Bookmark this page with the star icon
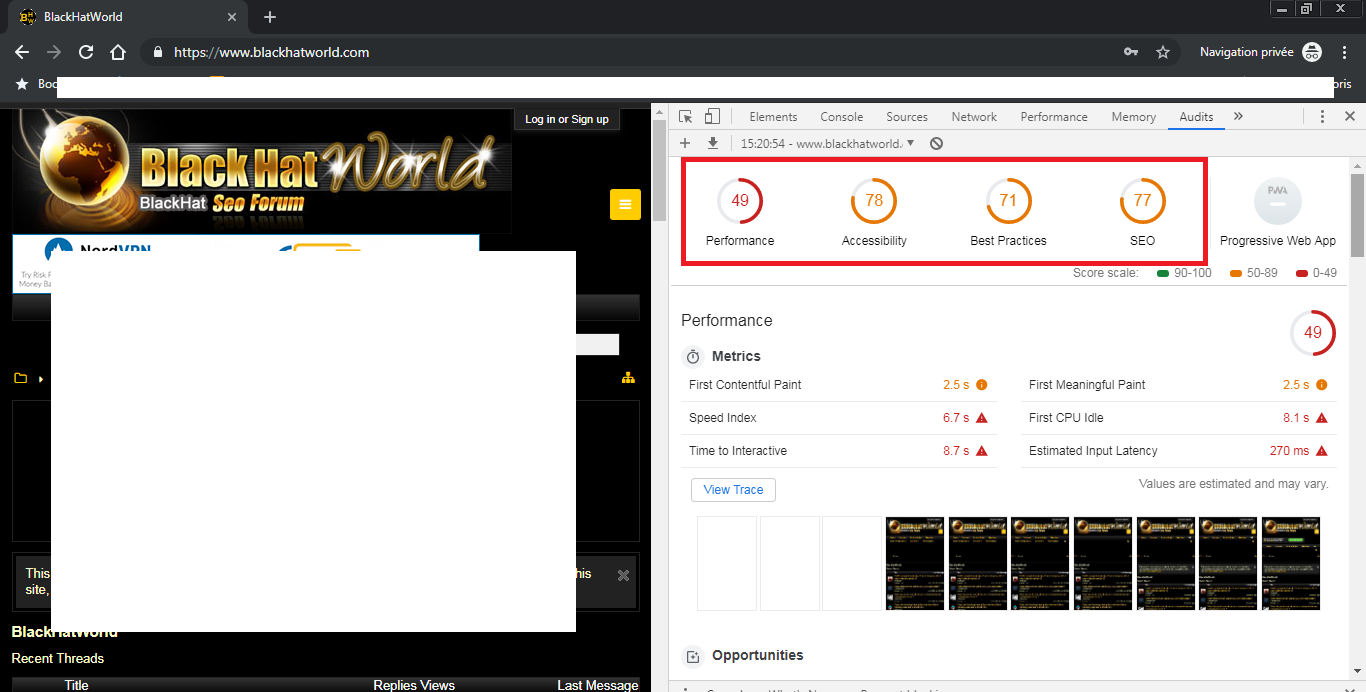This screenshot has height=692, width=1366. click(x=1163, y=52)
